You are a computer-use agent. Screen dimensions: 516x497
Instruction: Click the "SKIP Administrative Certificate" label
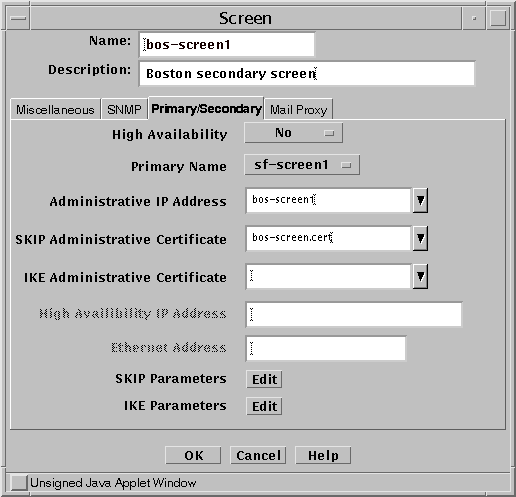tap(121, 239)
